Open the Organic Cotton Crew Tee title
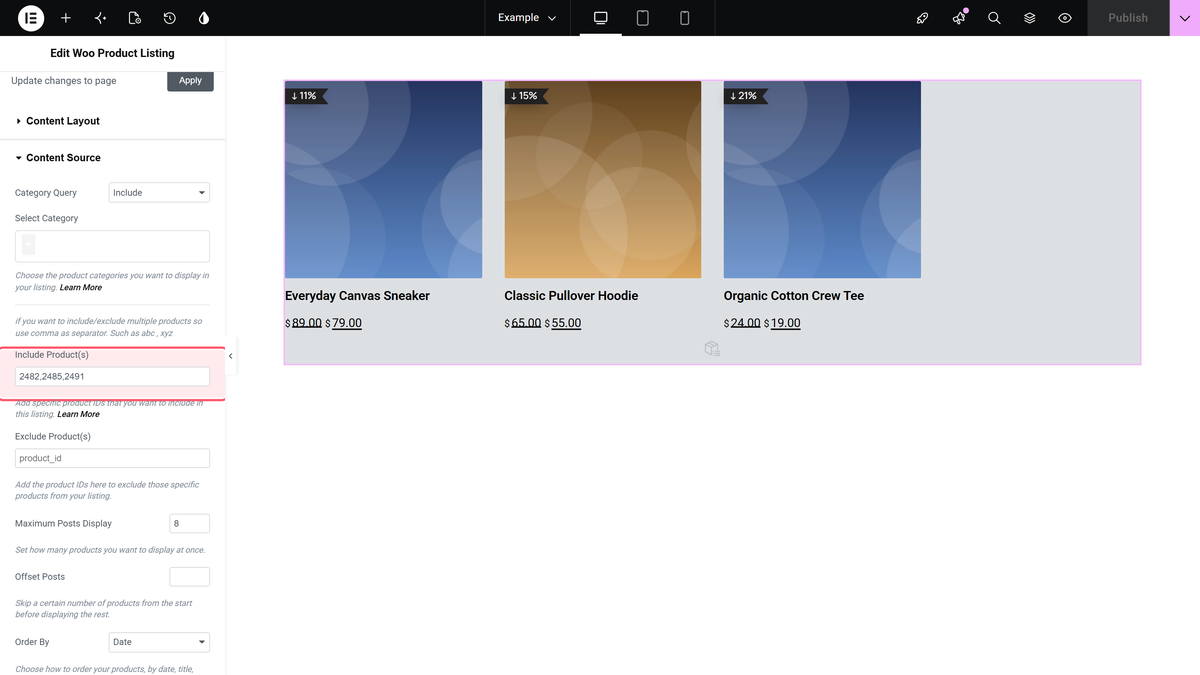Image resolution: width=1200 pixels, height=675 pixels. point(794,296)
